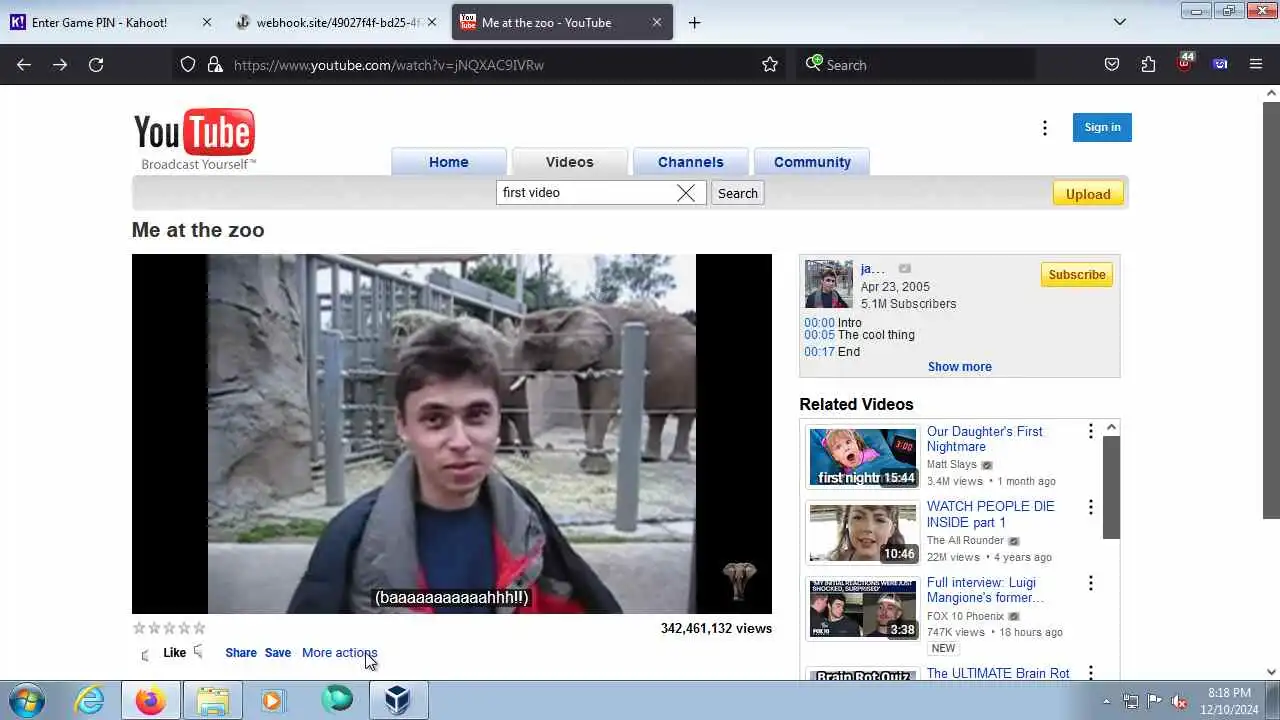Close the Kahoot tab
This screenshot has width=1280, height=720.
point(207,22)
